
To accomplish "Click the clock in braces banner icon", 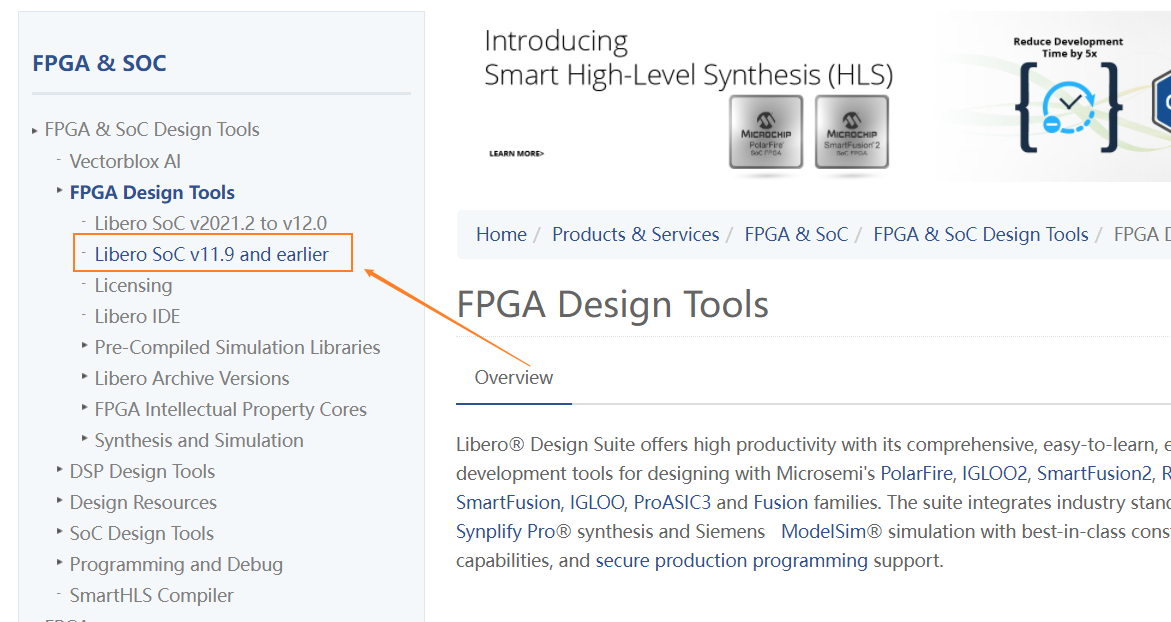I will (1069, 107).
